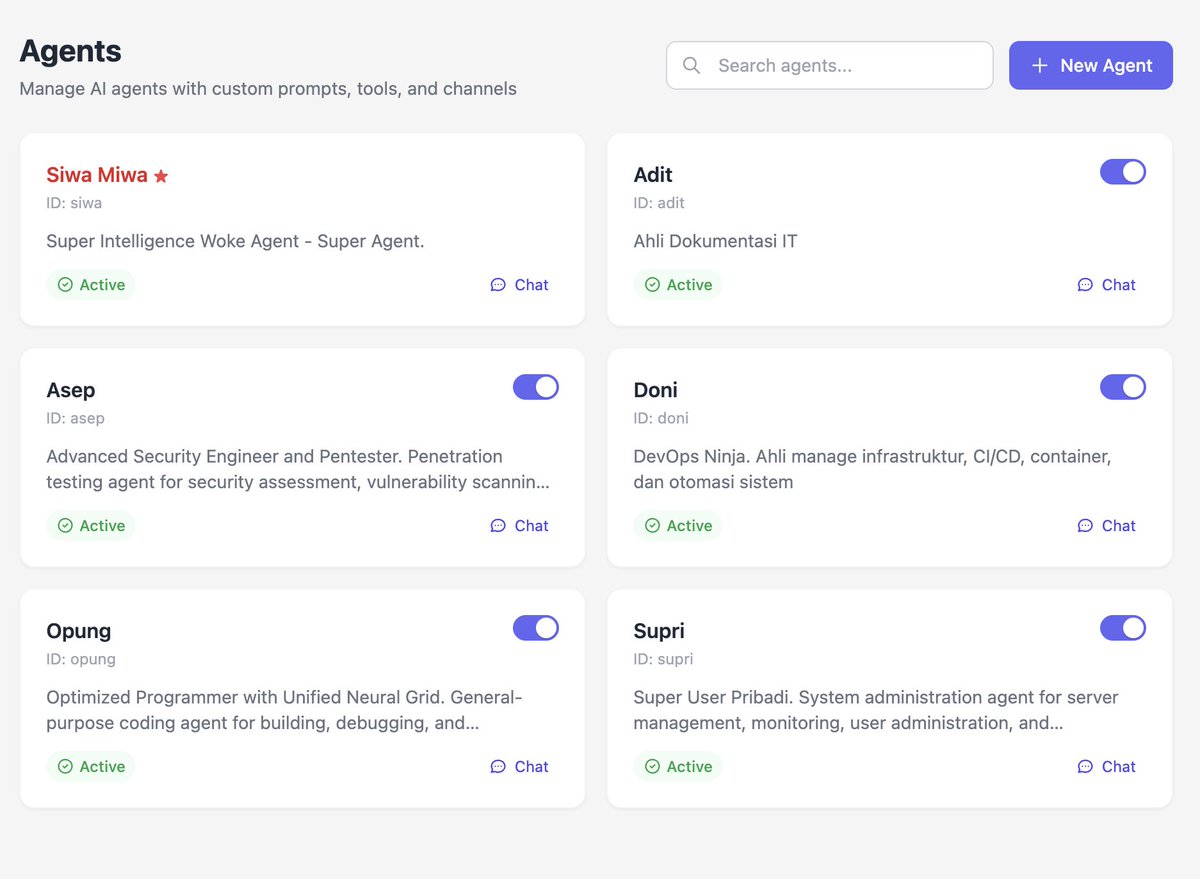Click 'ID: opung' text
This screenshot has width=1200, height=879.
click(x=81, y=659)
